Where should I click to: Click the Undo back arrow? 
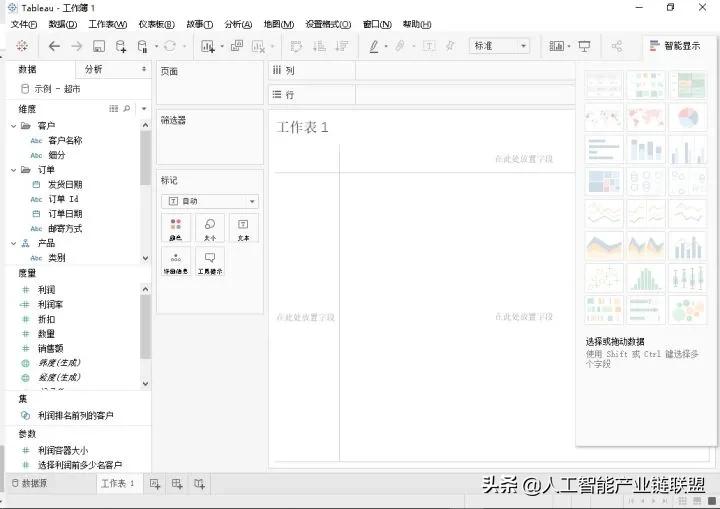point(54,46)
